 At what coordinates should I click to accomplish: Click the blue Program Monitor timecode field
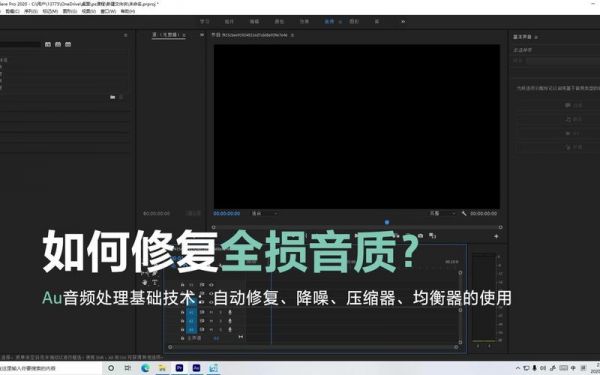coord(227,214)
